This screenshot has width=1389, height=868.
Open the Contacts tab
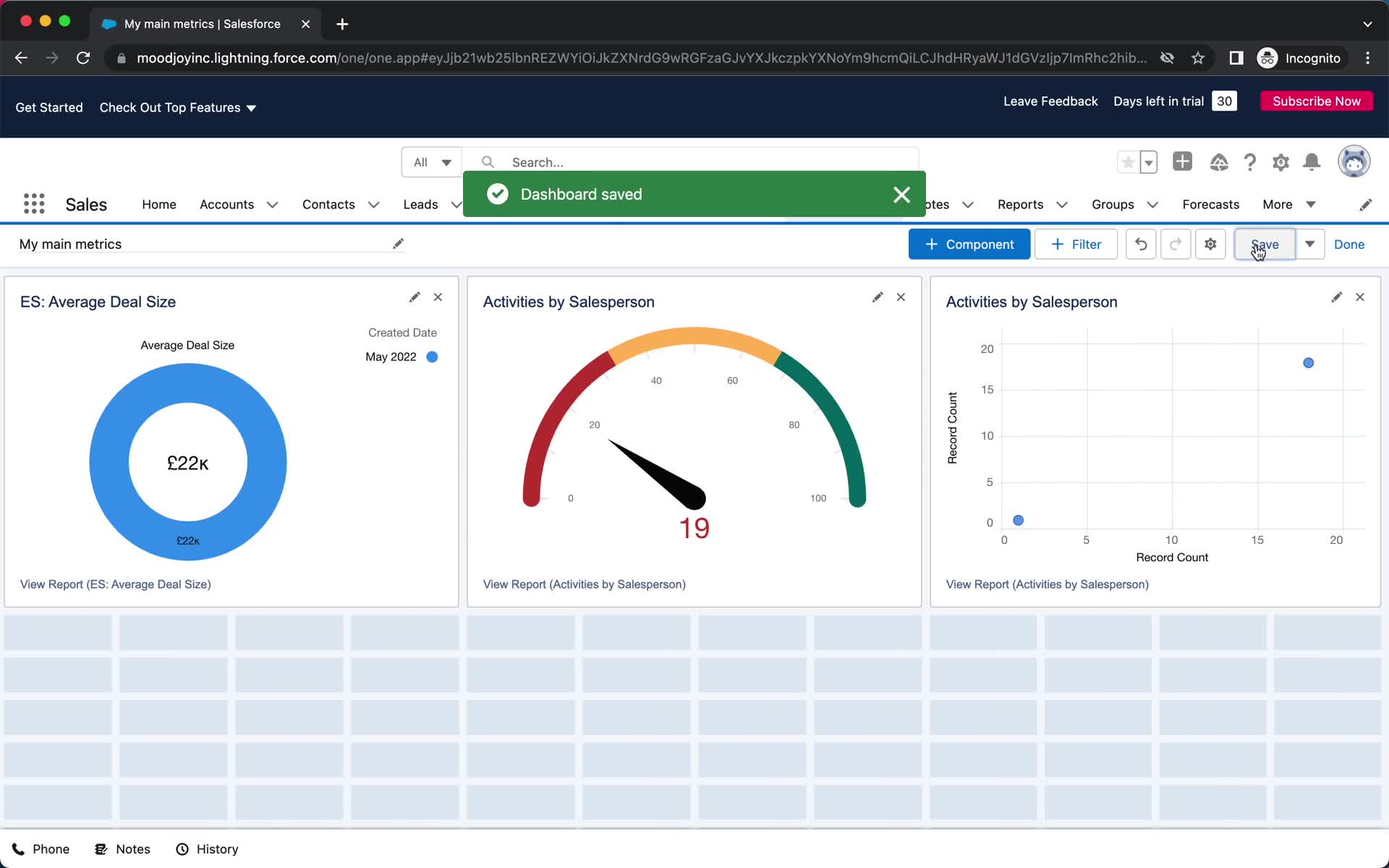click(328, 205)
